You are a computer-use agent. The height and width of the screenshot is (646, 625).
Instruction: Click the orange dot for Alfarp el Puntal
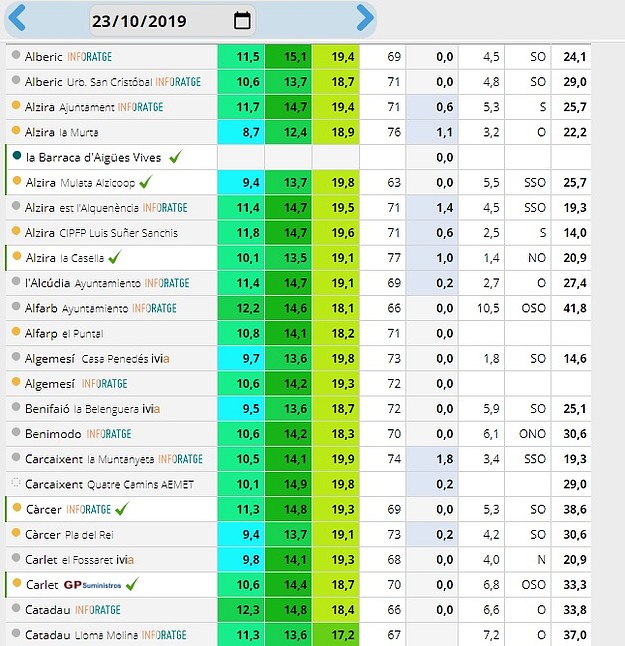tap(16, 331)
